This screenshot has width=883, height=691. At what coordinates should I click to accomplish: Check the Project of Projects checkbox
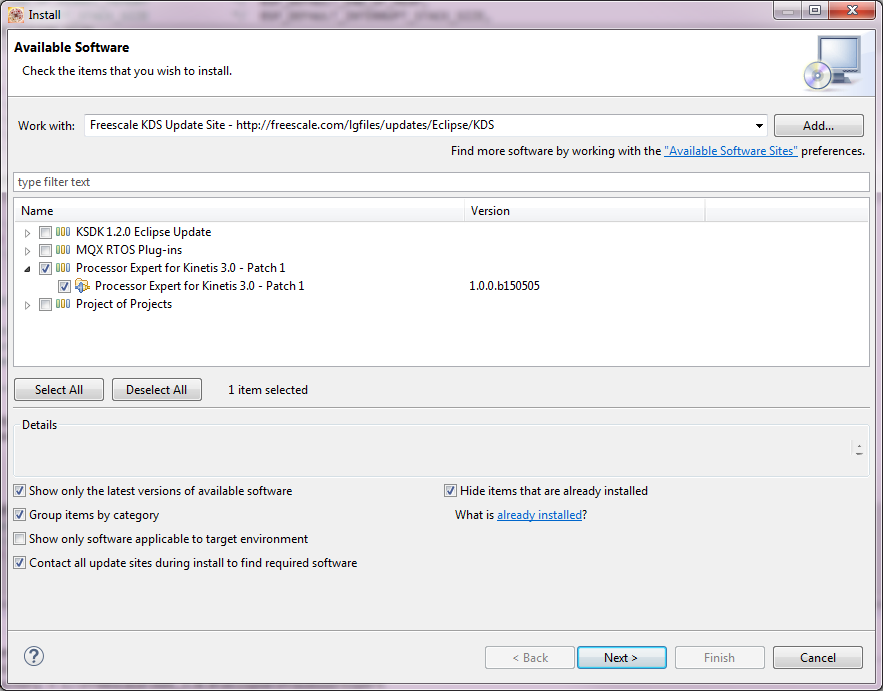click(x=46, y=305)
